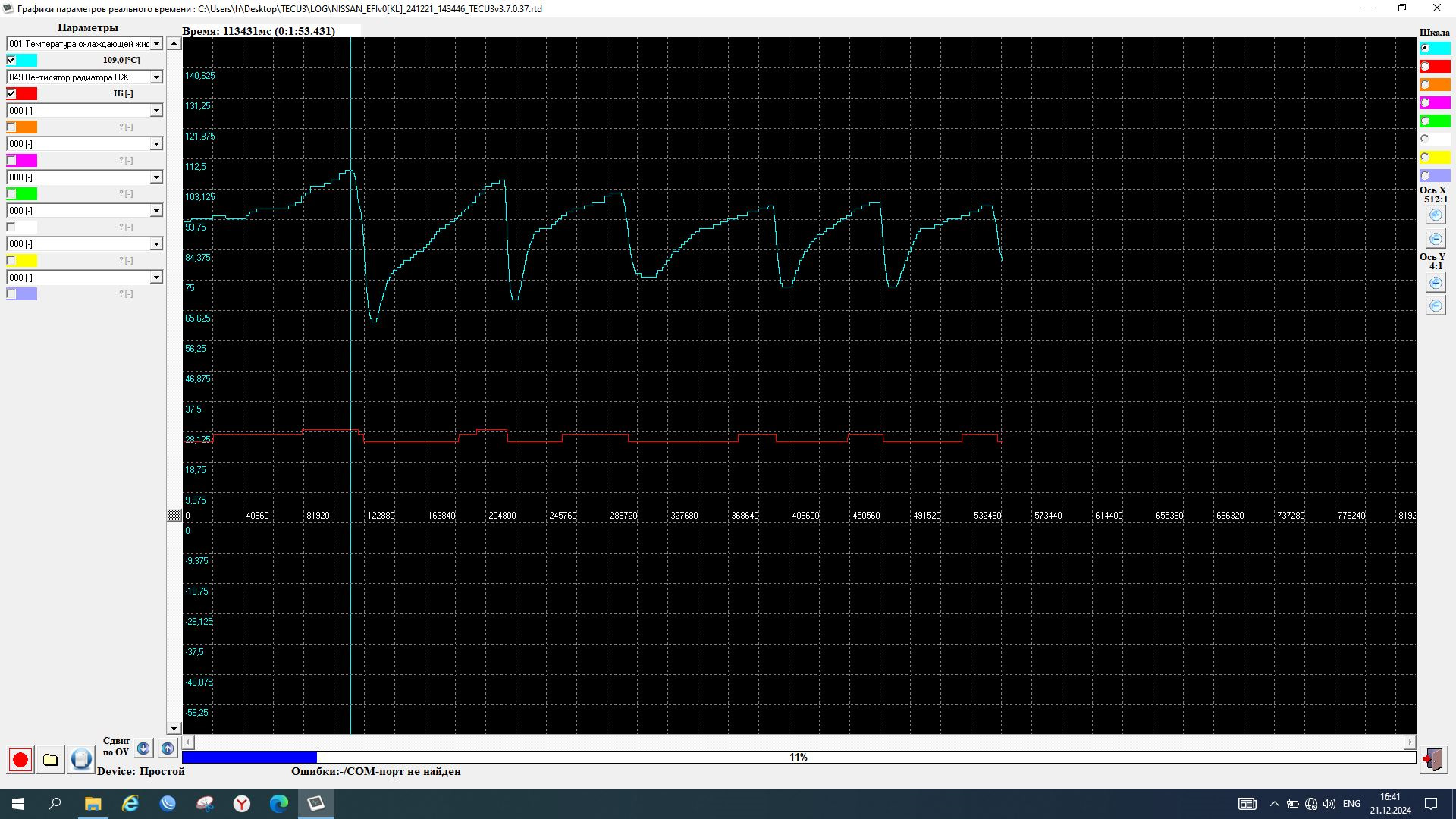Click the exit door icon
This screenshot has height=819, width=1456.
point(1432,759)
